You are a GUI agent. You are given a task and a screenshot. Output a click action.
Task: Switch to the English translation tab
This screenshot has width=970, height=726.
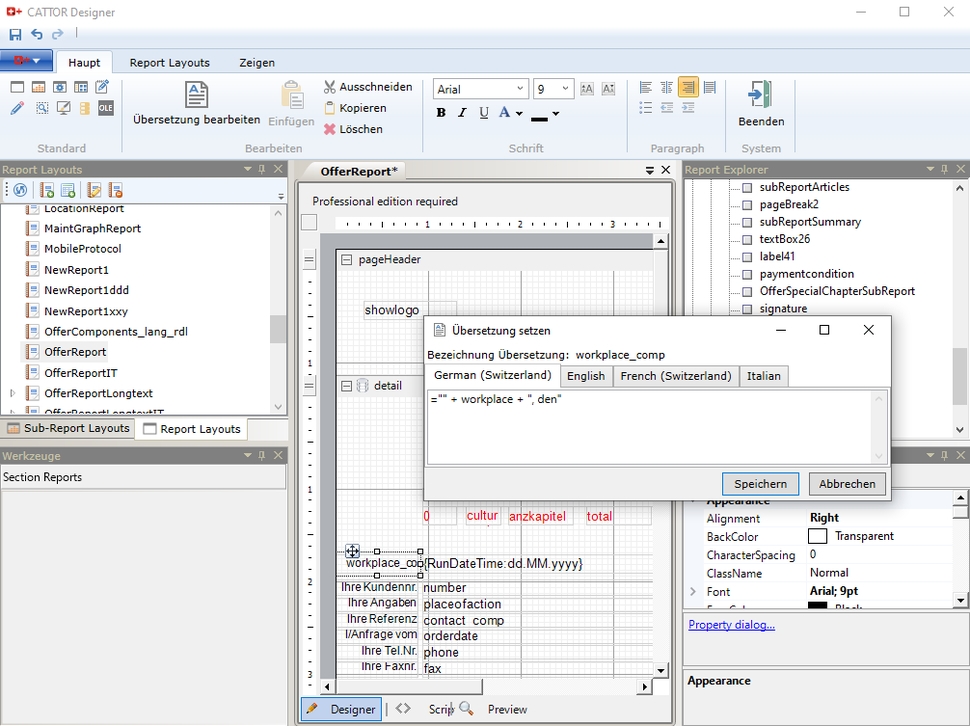pyautogui.click(x=585, y=376)
